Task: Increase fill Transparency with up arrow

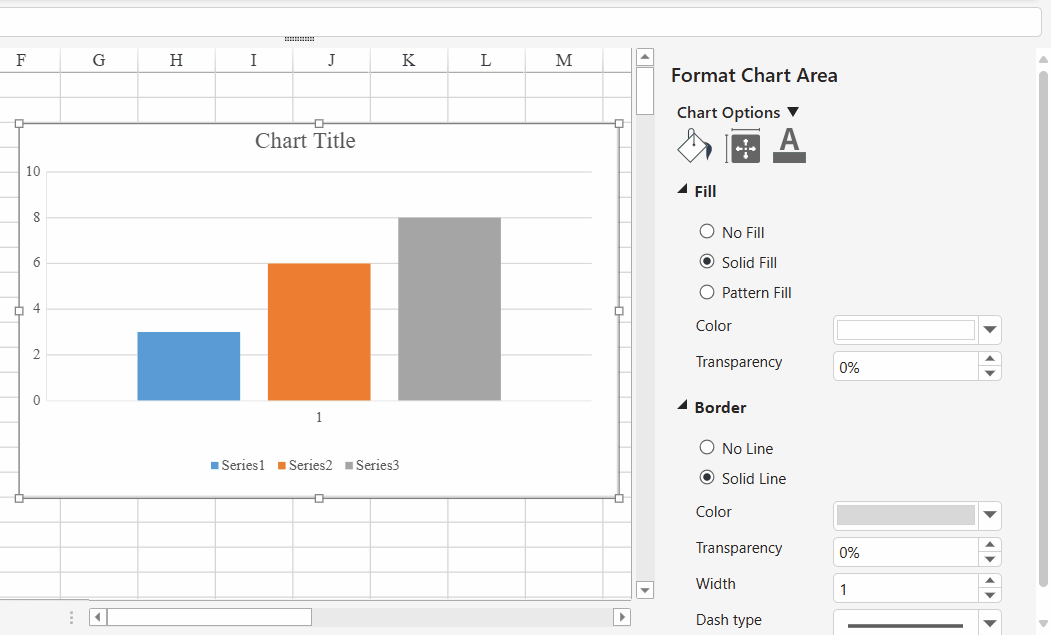Action: point(990,359)
